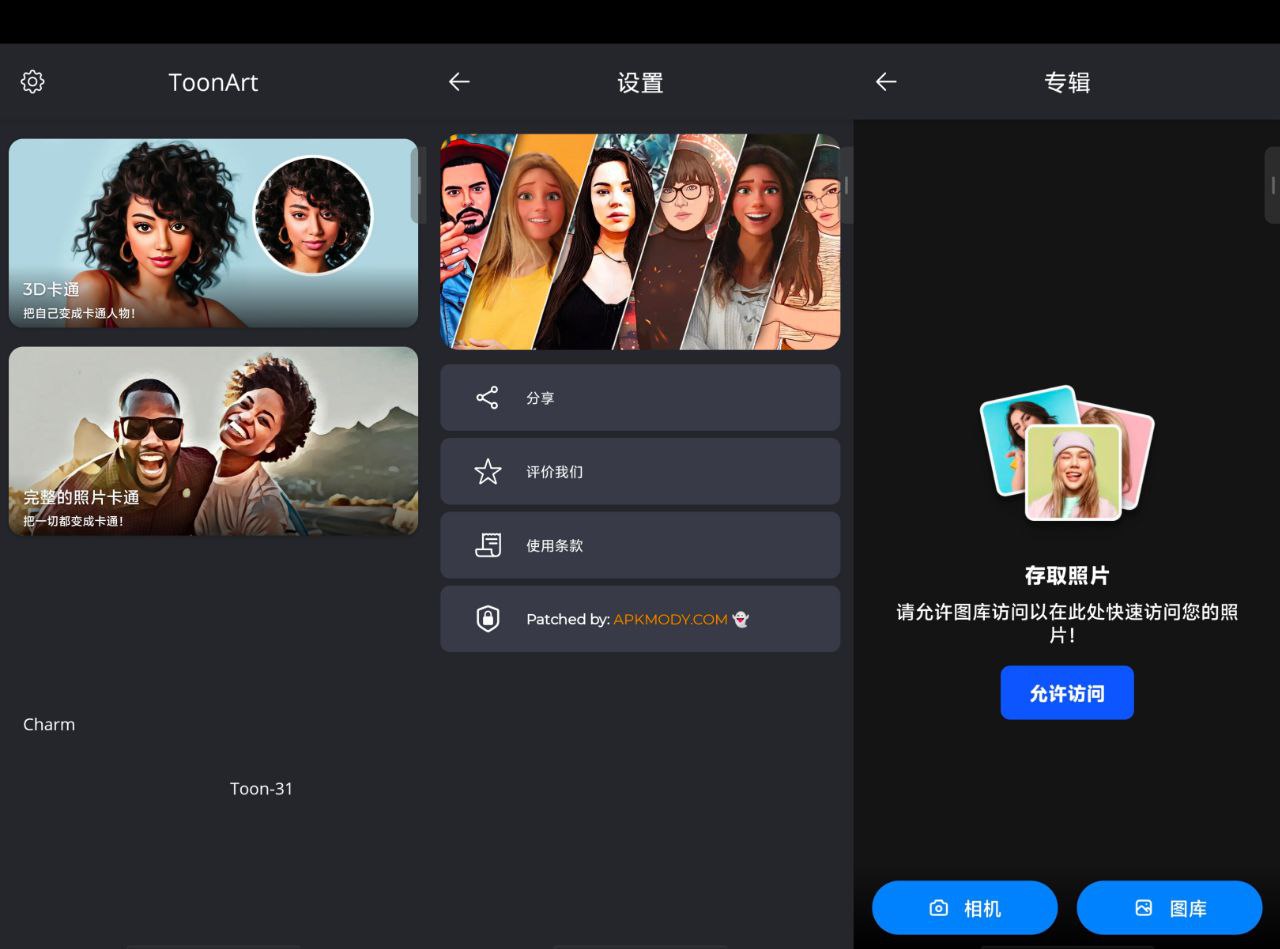Tap the camera icon on the 相机 button
This screenshot has width=1280, height=949.
tap(938, 907)
